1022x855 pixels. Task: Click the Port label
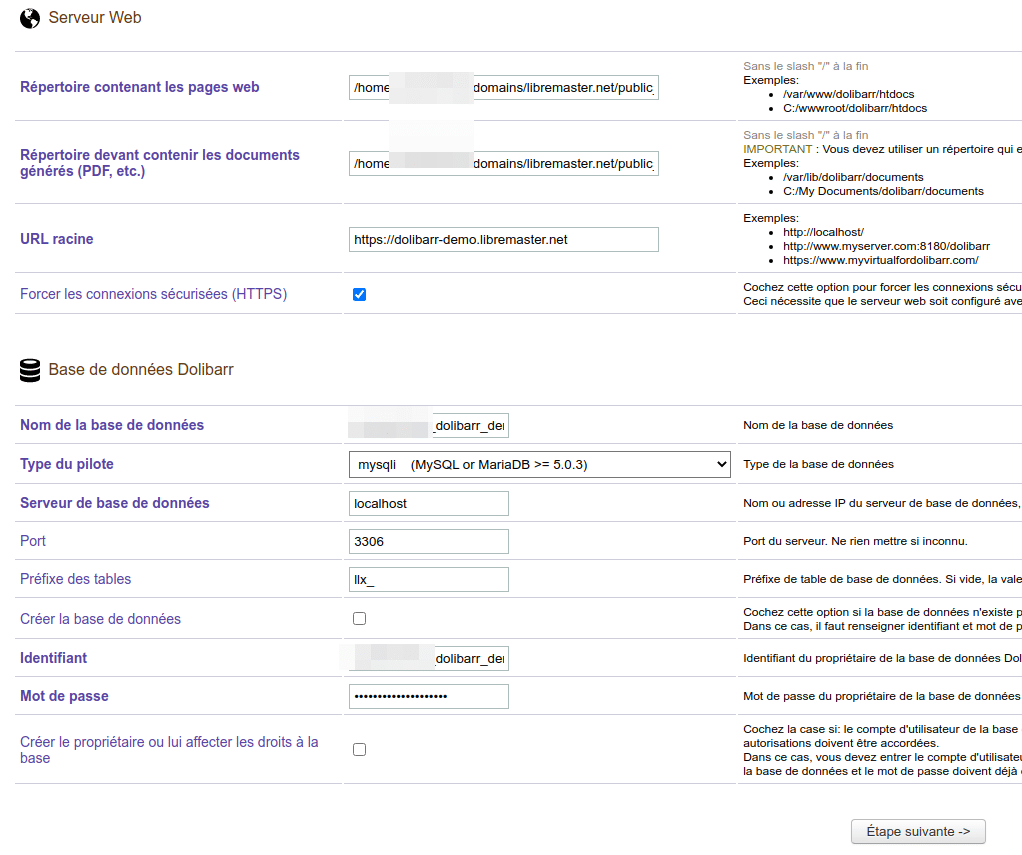click(33, 541)
